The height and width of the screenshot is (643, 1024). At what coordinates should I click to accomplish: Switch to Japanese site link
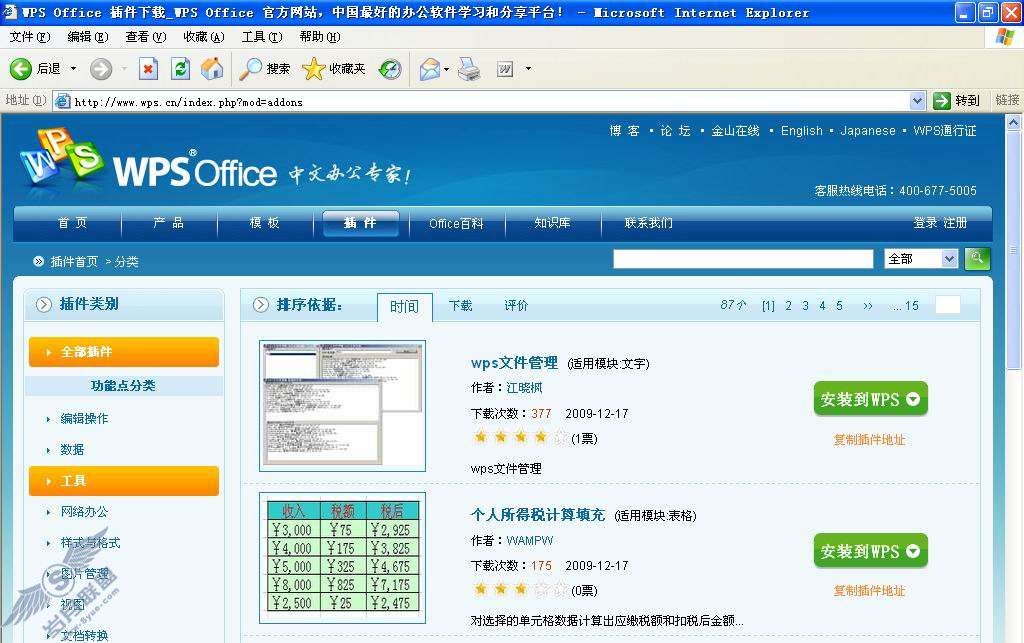click(x=868, y=131)
